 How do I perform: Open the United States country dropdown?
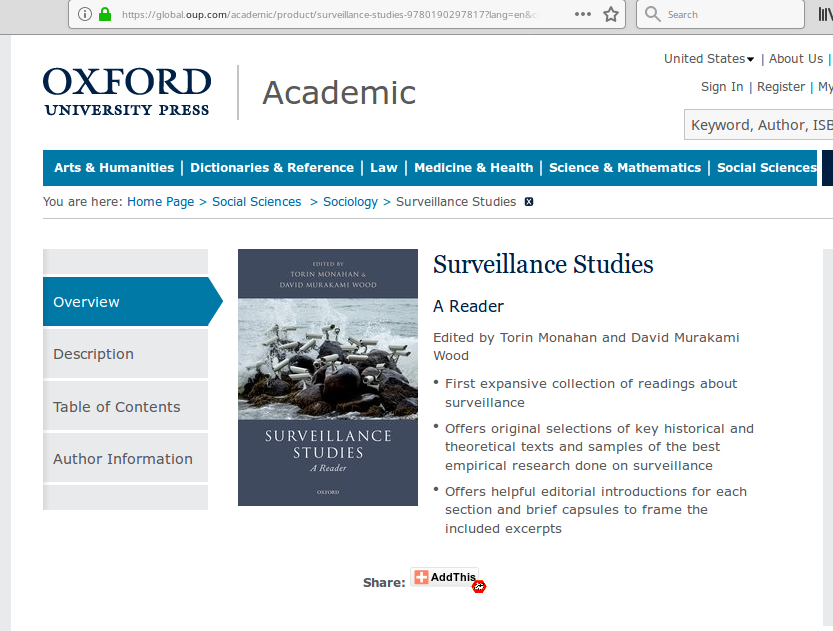[709, 58]
